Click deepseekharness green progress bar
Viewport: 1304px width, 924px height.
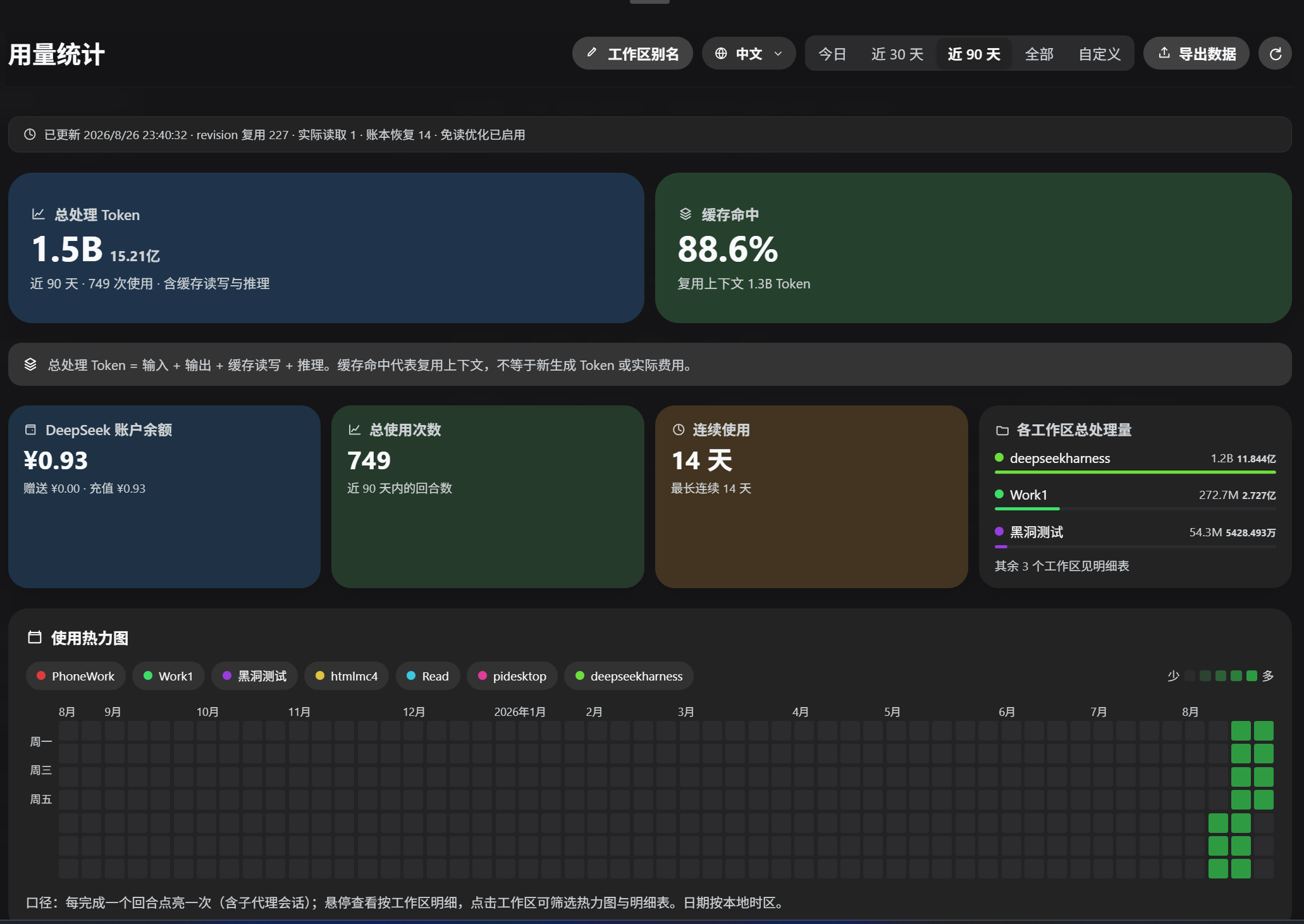(1135, 472)
